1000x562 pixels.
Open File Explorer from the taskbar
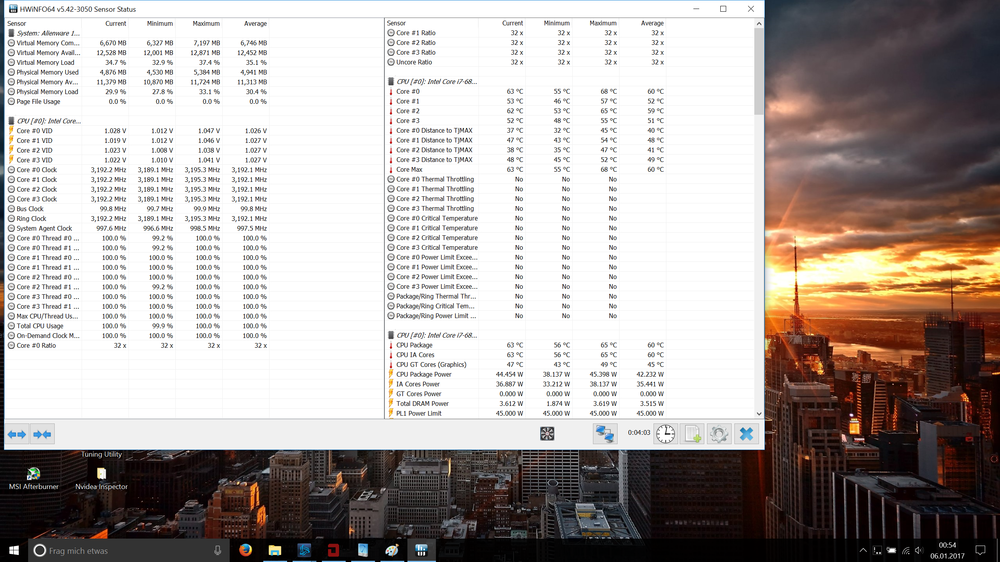point(274,550)
